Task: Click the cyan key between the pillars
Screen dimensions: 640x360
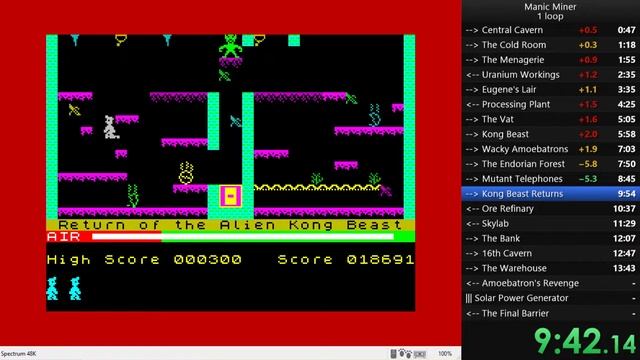Action: [x=236, y=121]
